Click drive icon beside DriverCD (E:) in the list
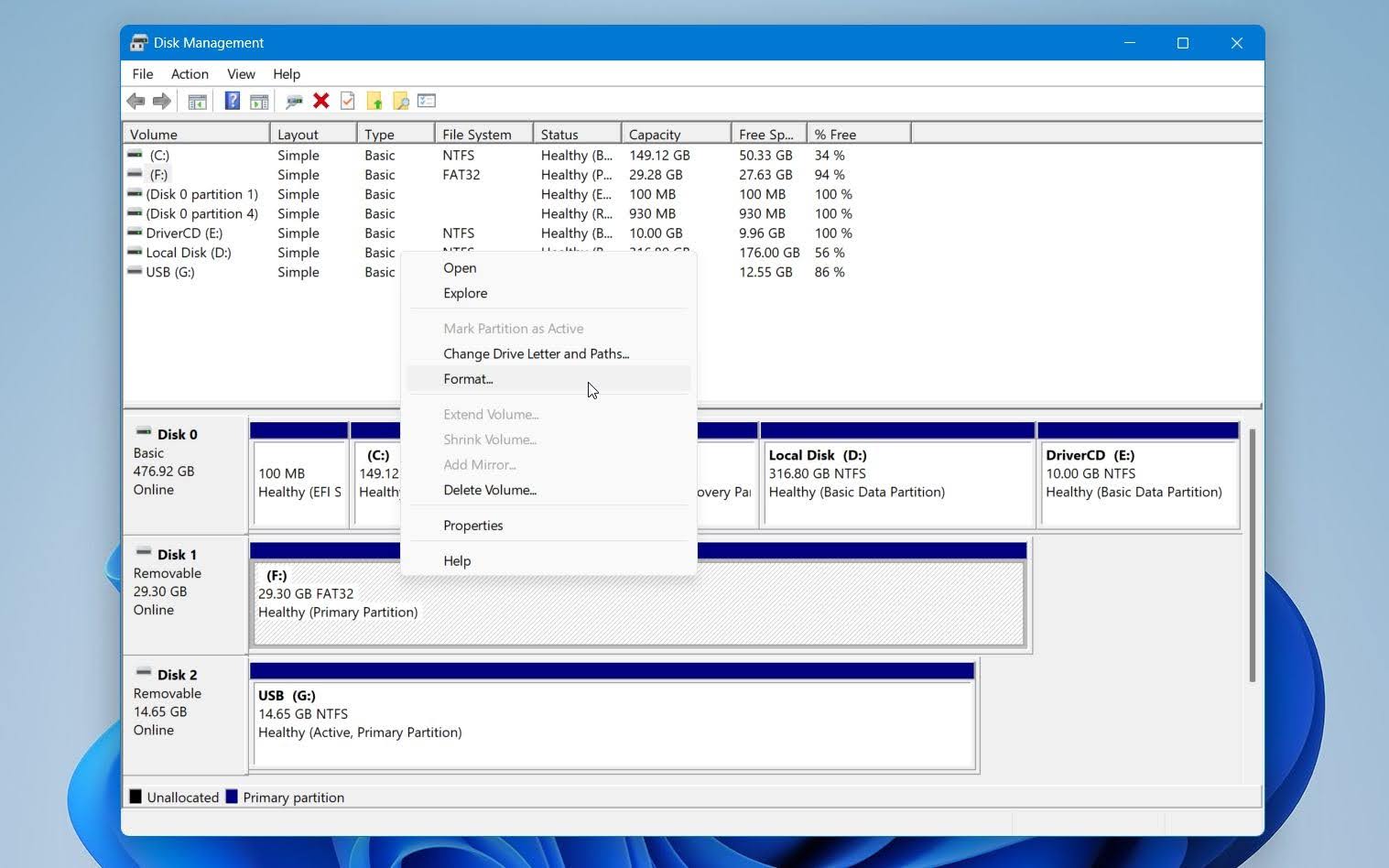 135,233
